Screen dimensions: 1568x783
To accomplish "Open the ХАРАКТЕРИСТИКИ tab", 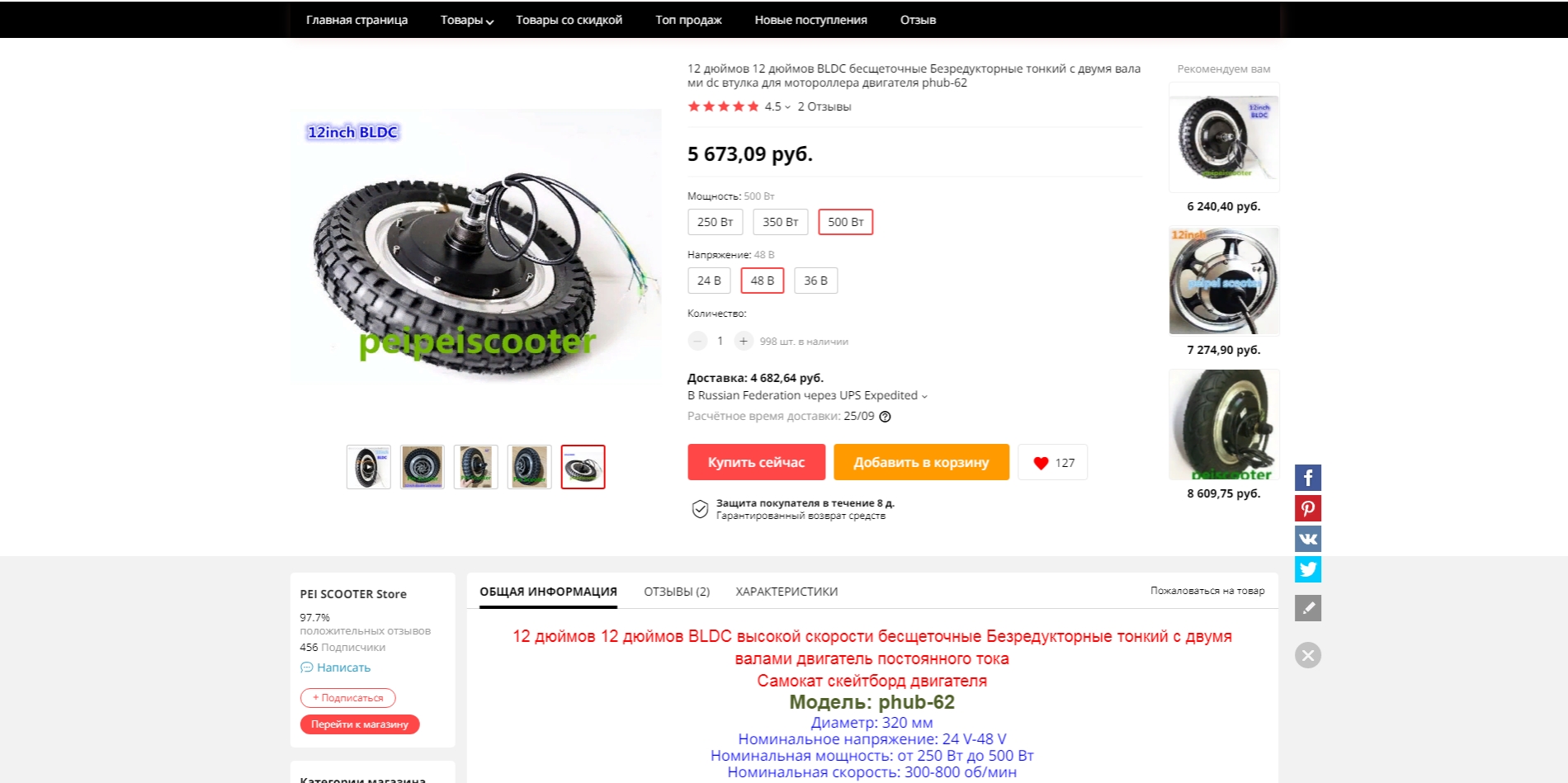I will pos(786,592).
